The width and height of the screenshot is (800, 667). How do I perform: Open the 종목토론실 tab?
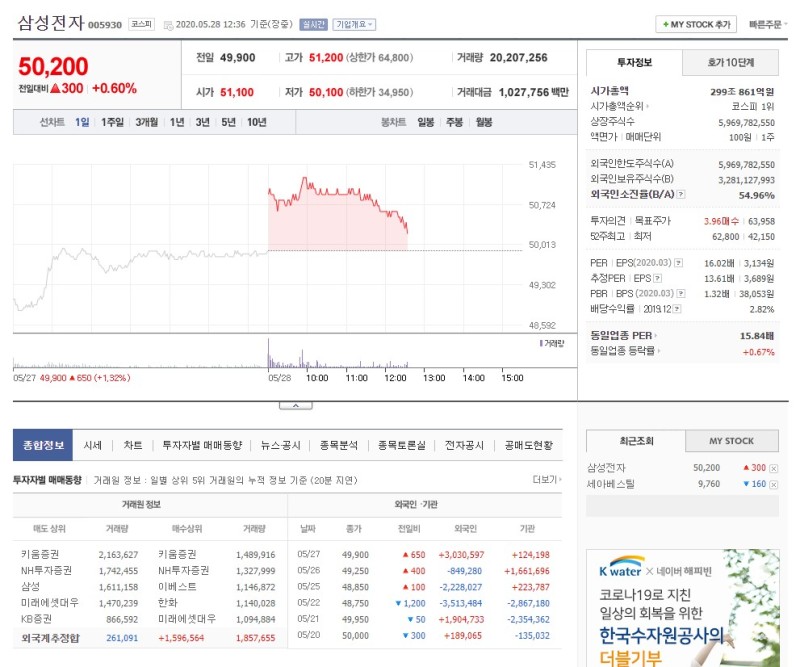[x=402, y=446]
